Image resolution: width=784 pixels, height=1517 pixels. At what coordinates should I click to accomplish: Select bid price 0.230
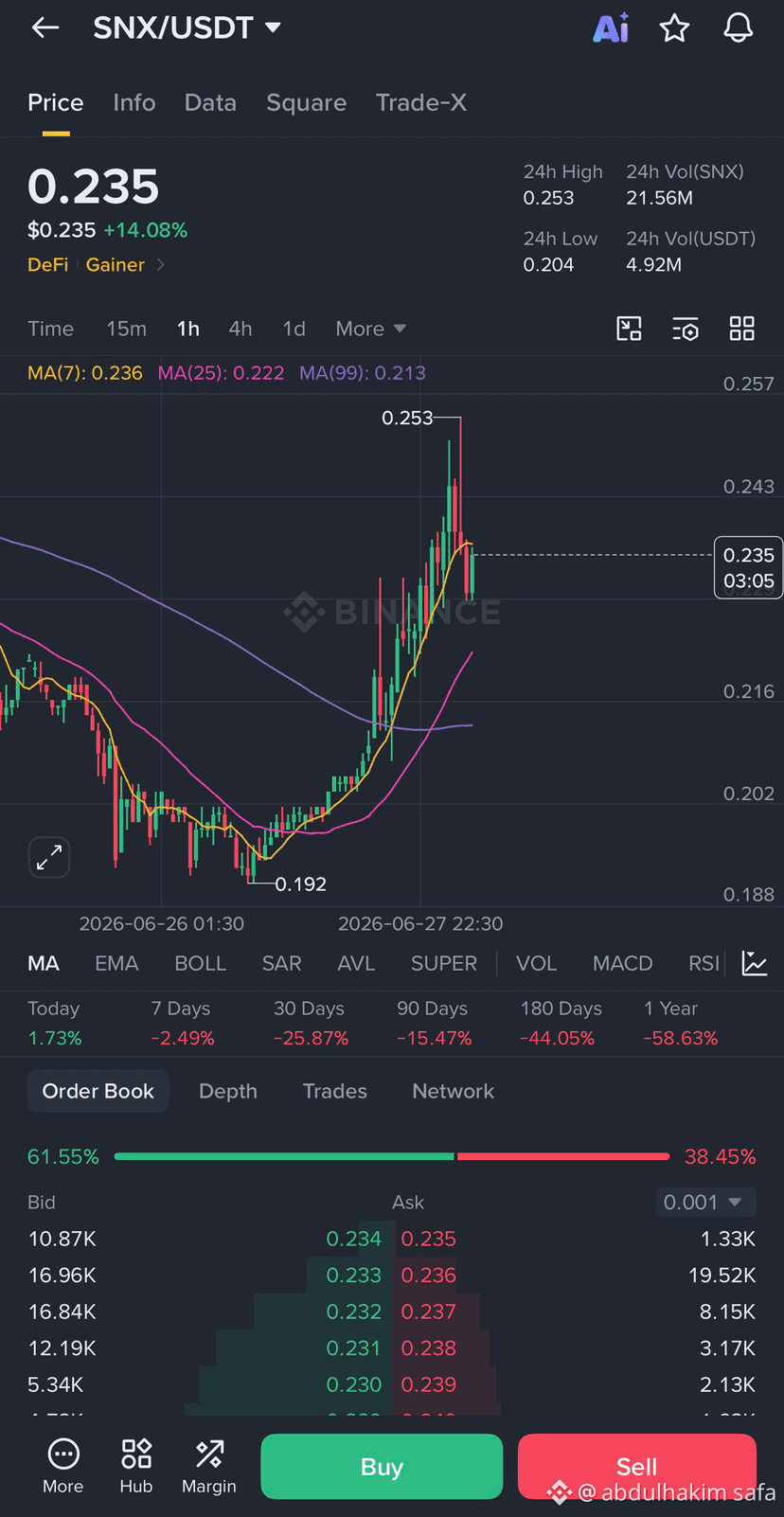coord(353,1384)
